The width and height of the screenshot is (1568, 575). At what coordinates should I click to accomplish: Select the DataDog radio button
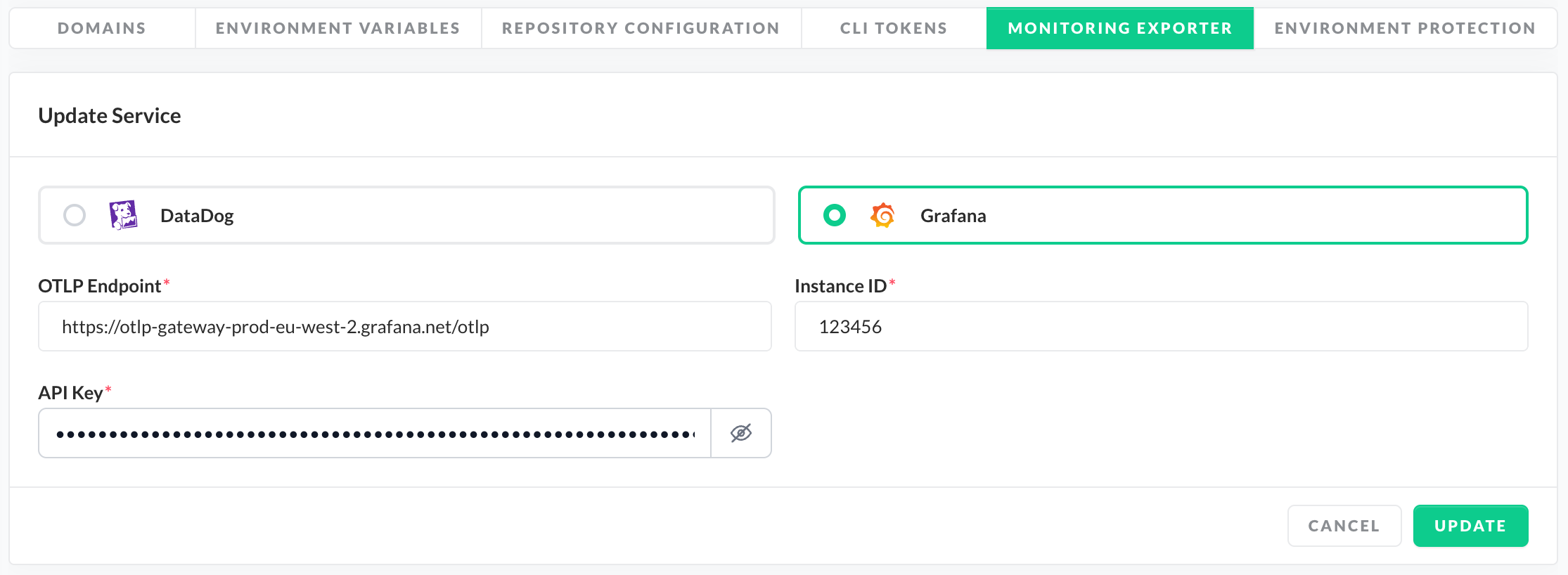(x=75, y=215)
